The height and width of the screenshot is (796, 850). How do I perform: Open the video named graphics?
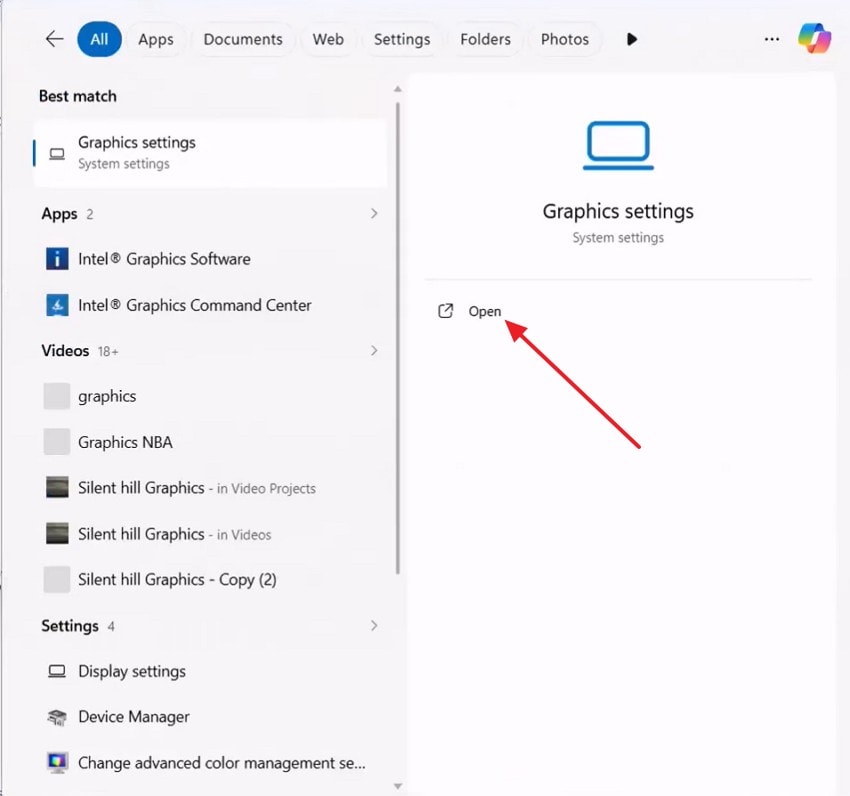pos(210,396)
